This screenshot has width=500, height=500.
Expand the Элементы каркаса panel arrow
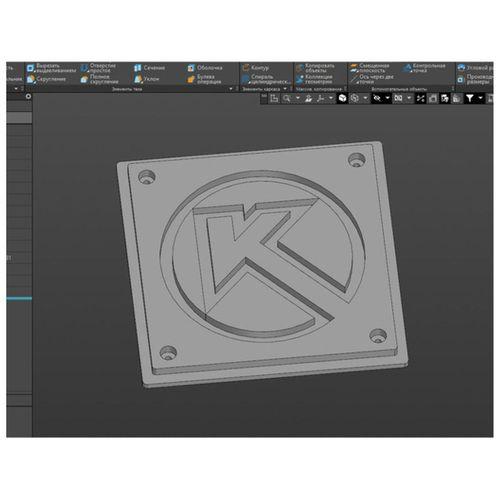285,89
